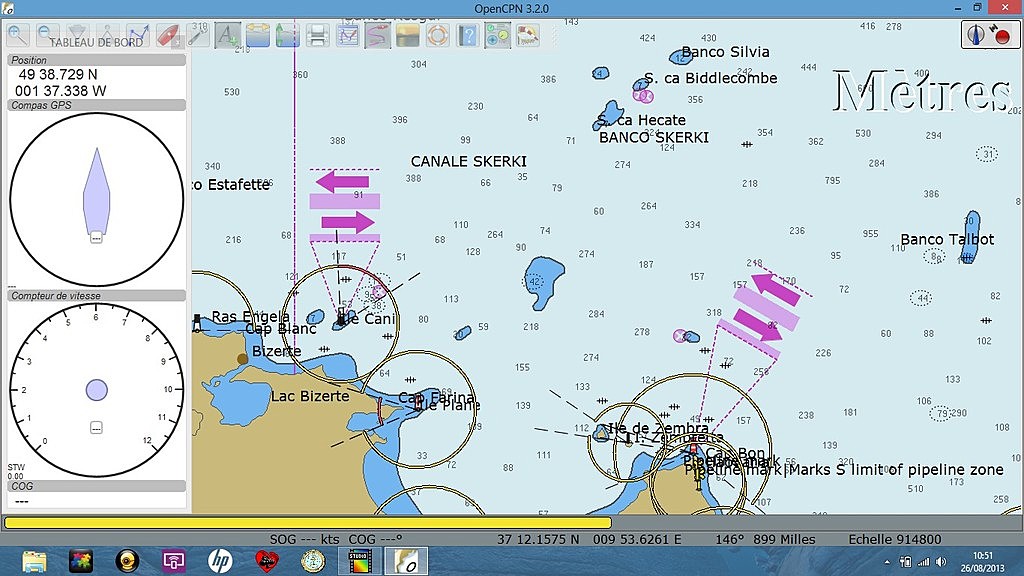Viewport: 1024px width, 576px height.
Task: Click the BANCO SKERKI chart label
Action: coord(654,137)
